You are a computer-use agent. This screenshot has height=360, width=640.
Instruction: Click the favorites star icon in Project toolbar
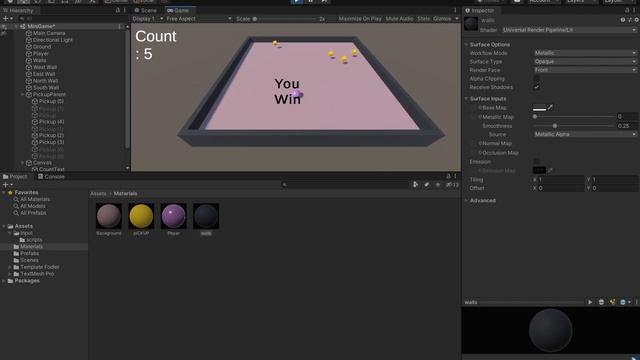pyautogui.click(x=438, y=184)
